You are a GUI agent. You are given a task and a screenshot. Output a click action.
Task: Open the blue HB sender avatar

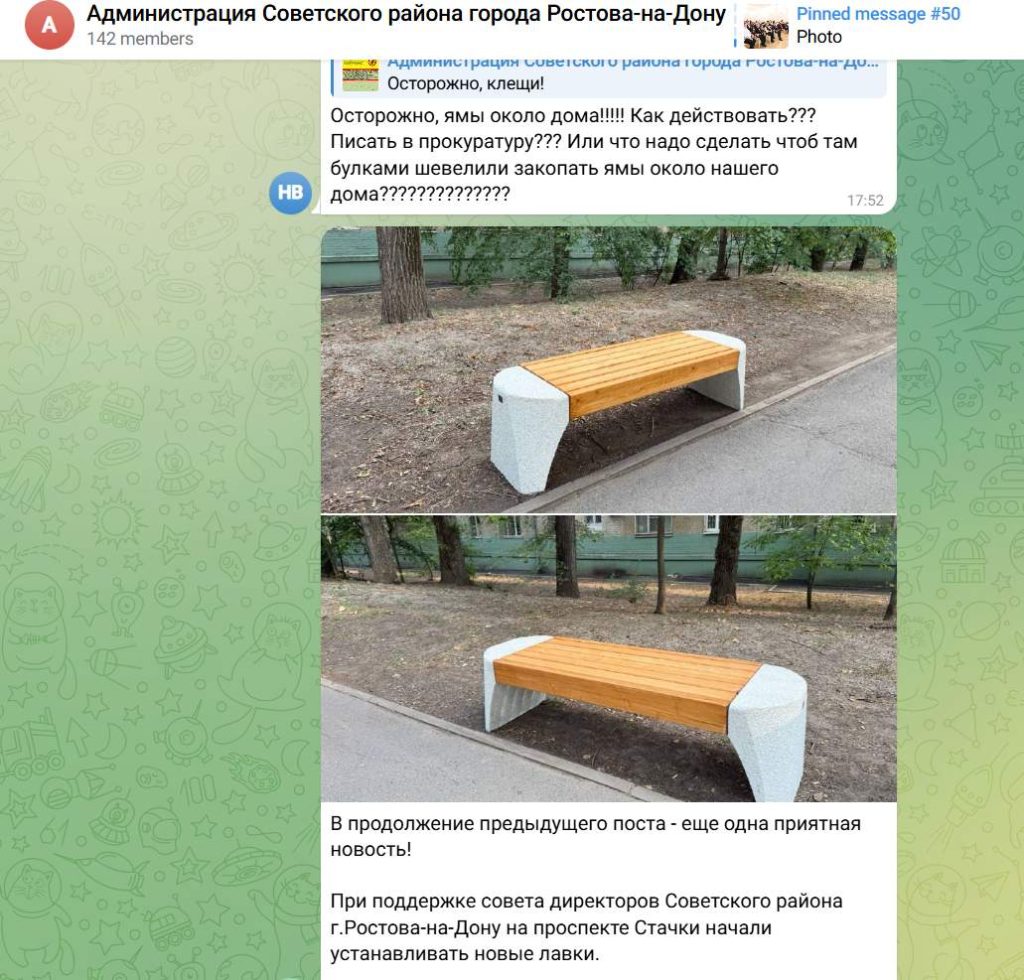[290, 193]
